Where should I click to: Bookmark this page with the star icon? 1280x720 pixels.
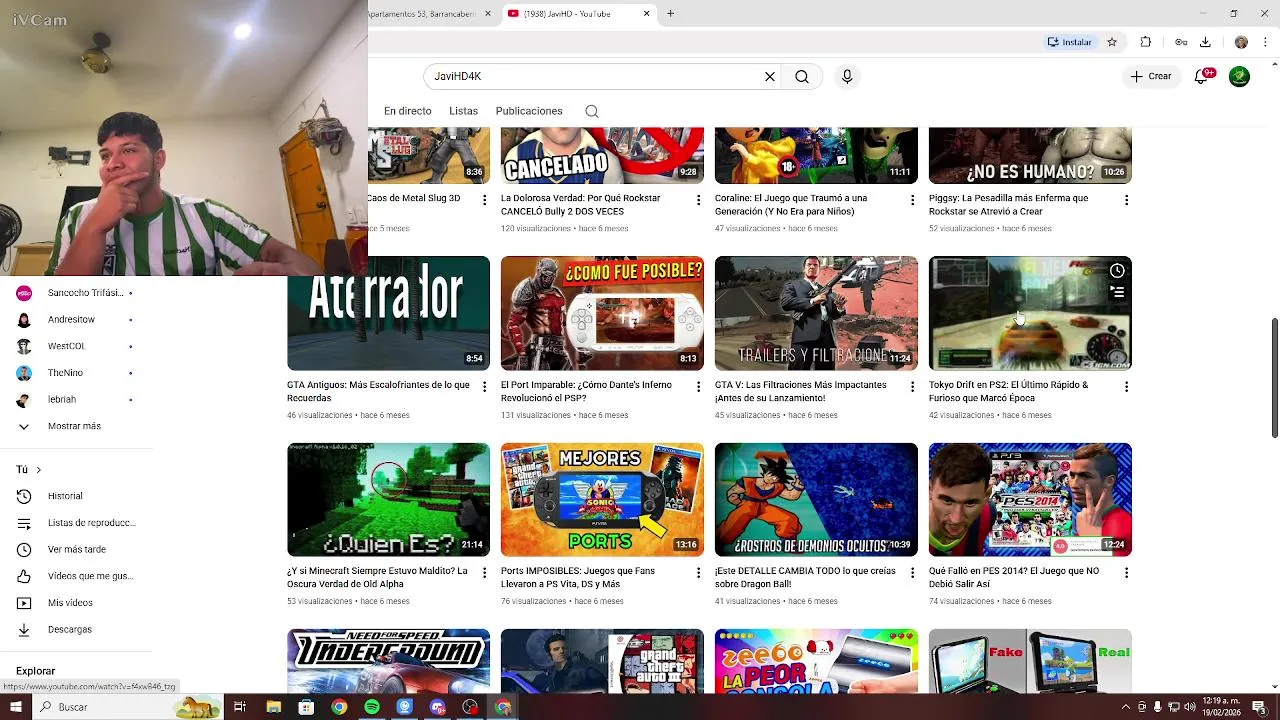[x=1112, y=42]
